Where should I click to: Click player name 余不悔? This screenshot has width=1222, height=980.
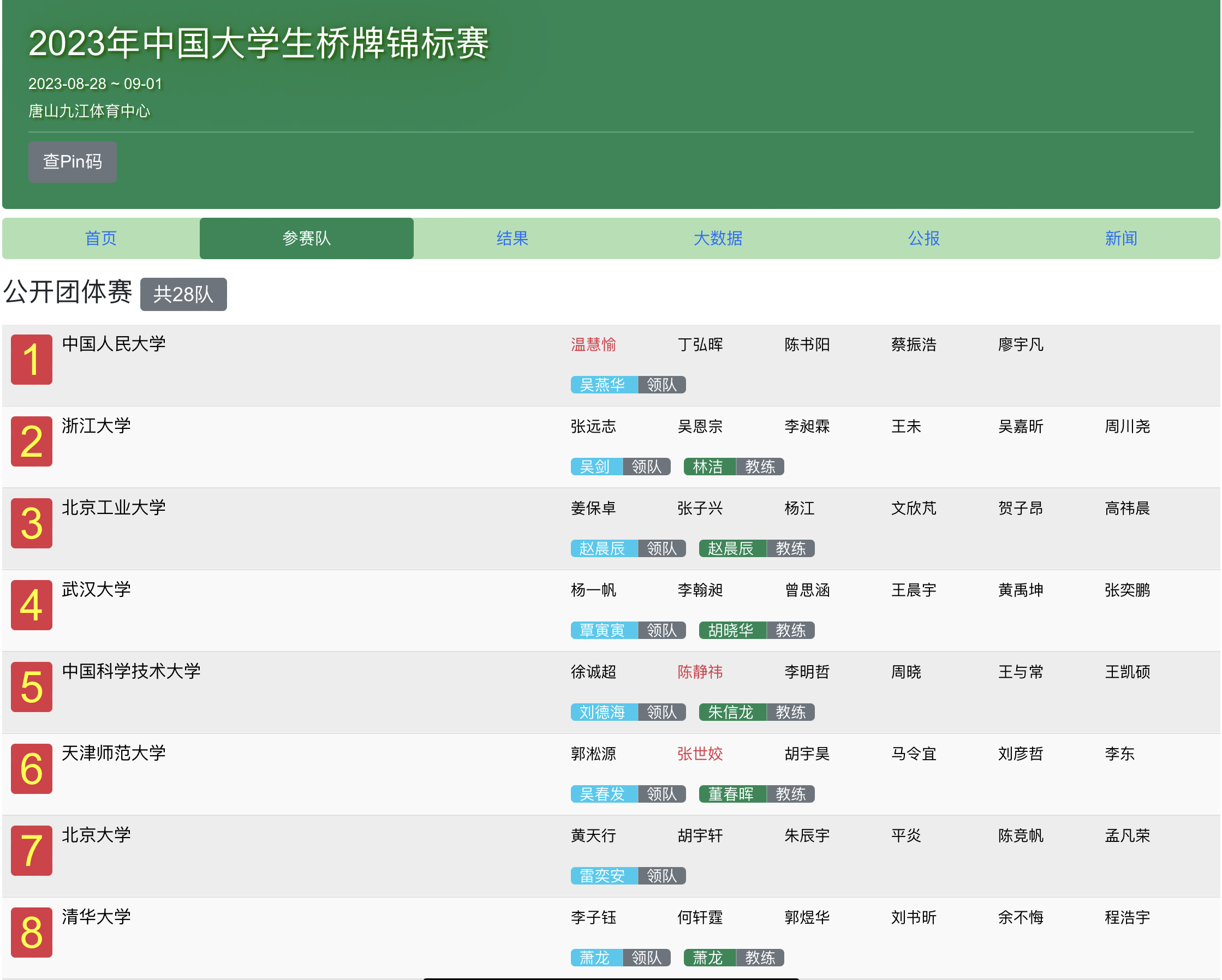tap(1021, 918)
